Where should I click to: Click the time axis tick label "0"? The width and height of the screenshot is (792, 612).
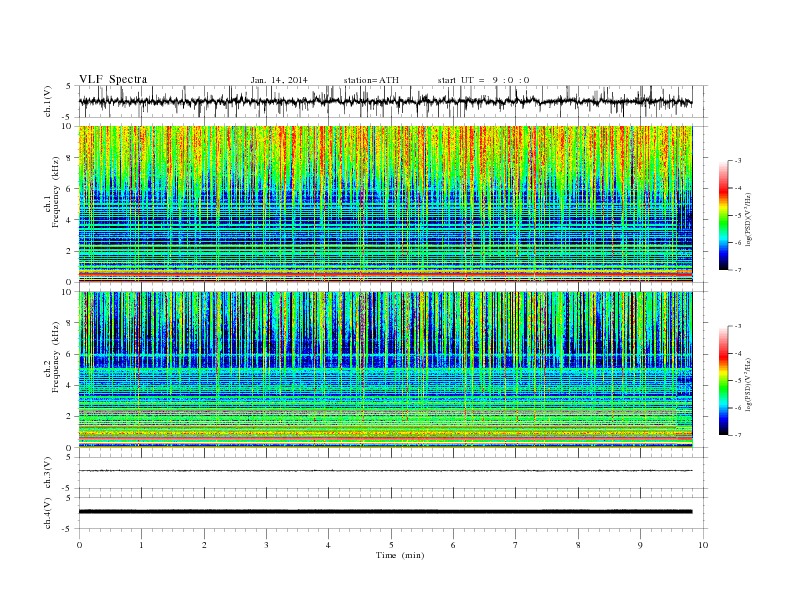[x=79, y=545]
